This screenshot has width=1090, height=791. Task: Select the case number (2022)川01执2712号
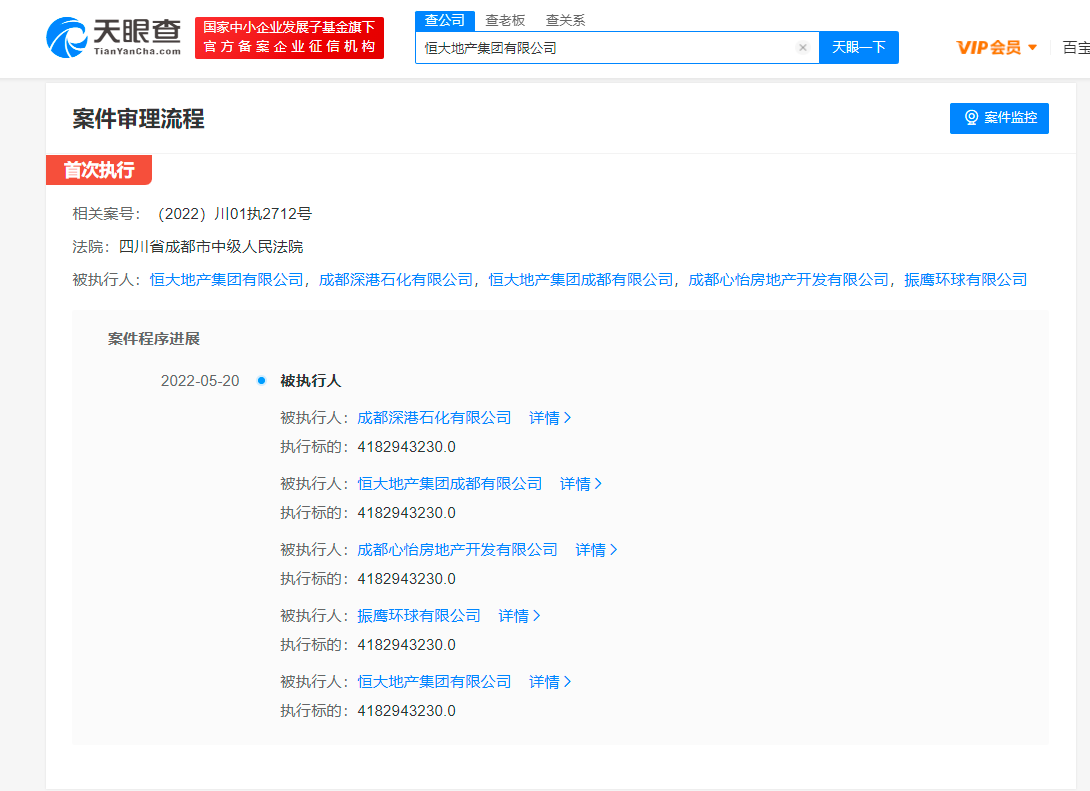234,213
